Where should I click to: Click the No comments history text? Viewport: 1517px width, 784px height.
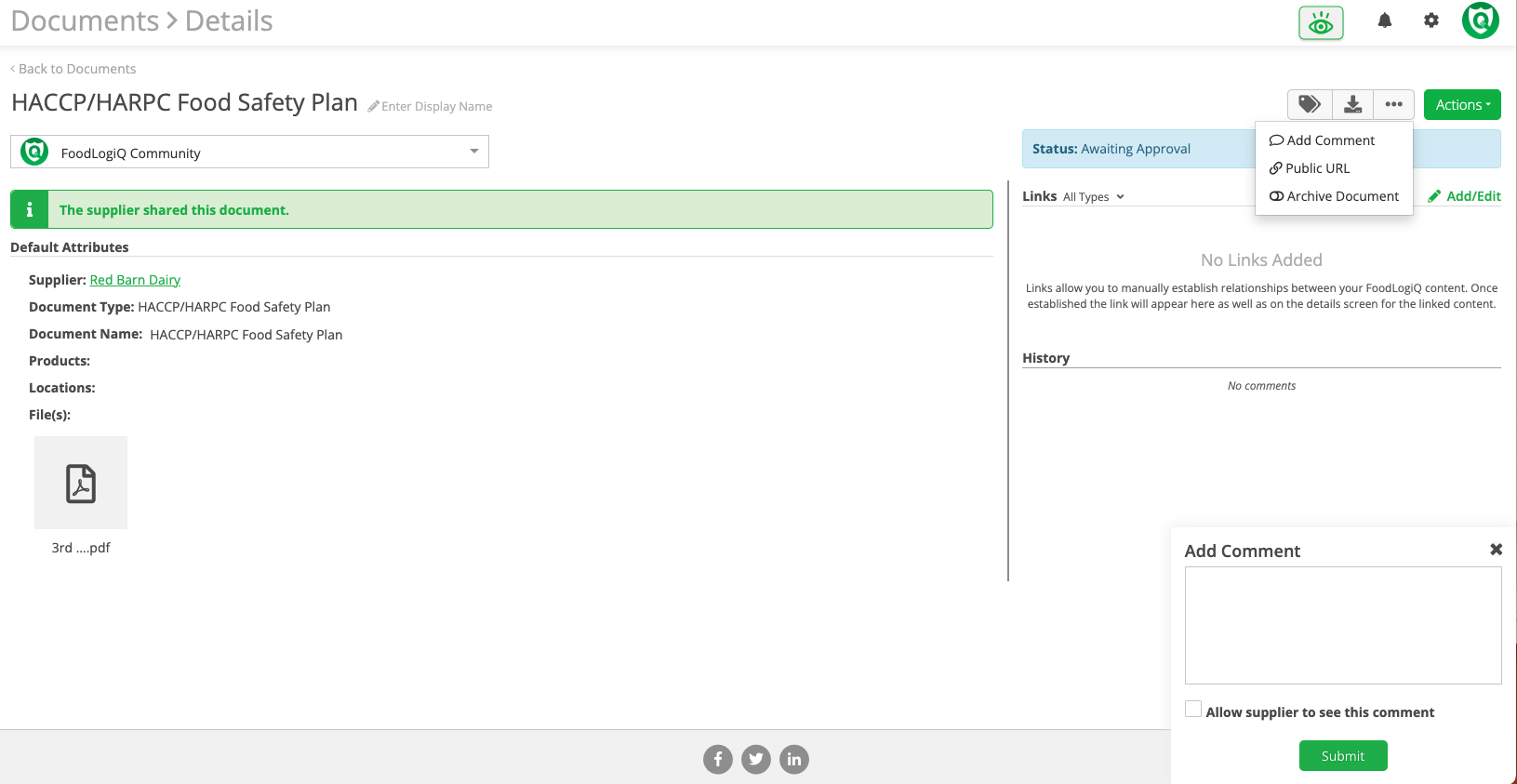coord(1261,386)
